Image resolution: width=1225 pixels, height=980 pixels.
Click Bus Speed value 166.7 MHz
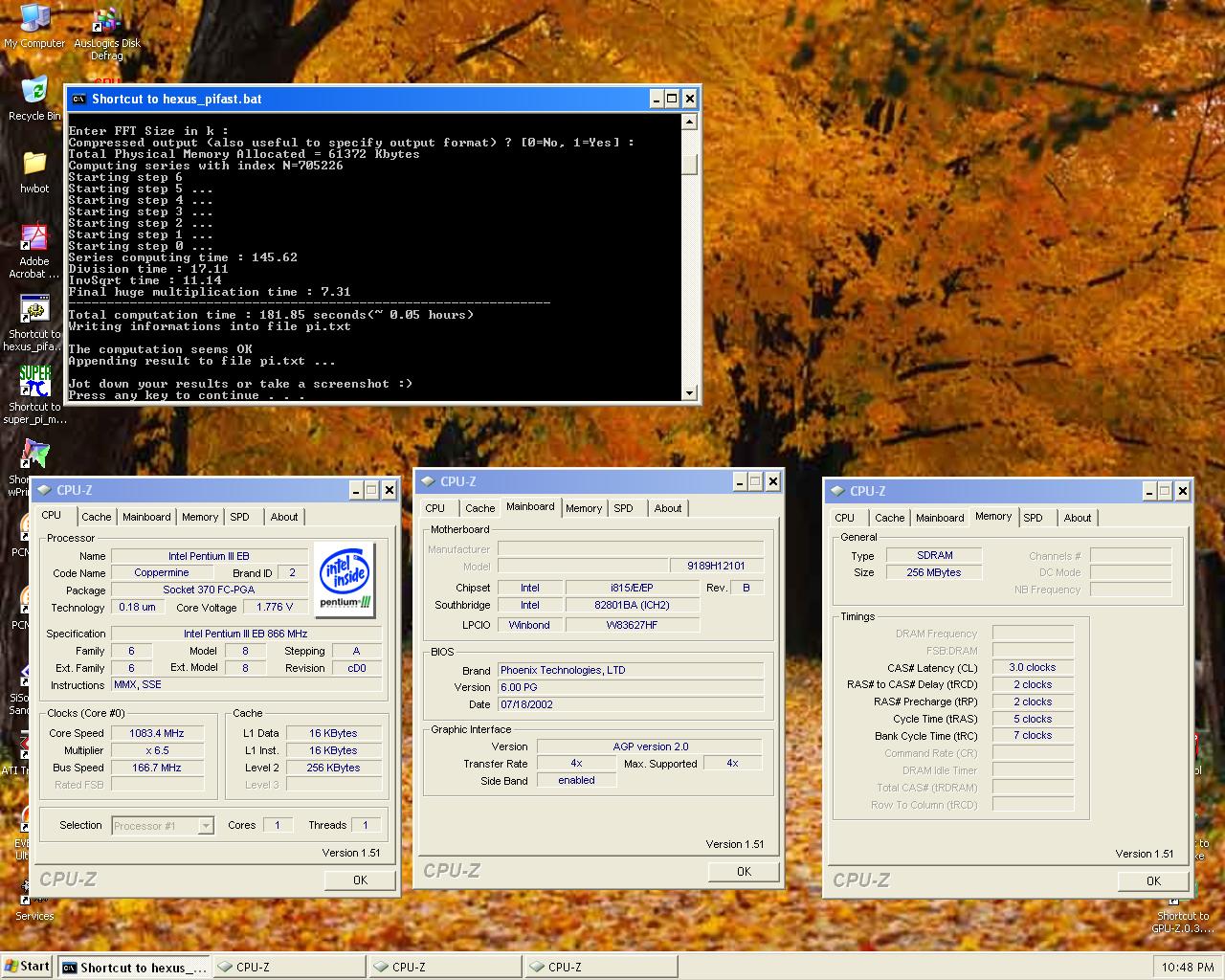157,768
